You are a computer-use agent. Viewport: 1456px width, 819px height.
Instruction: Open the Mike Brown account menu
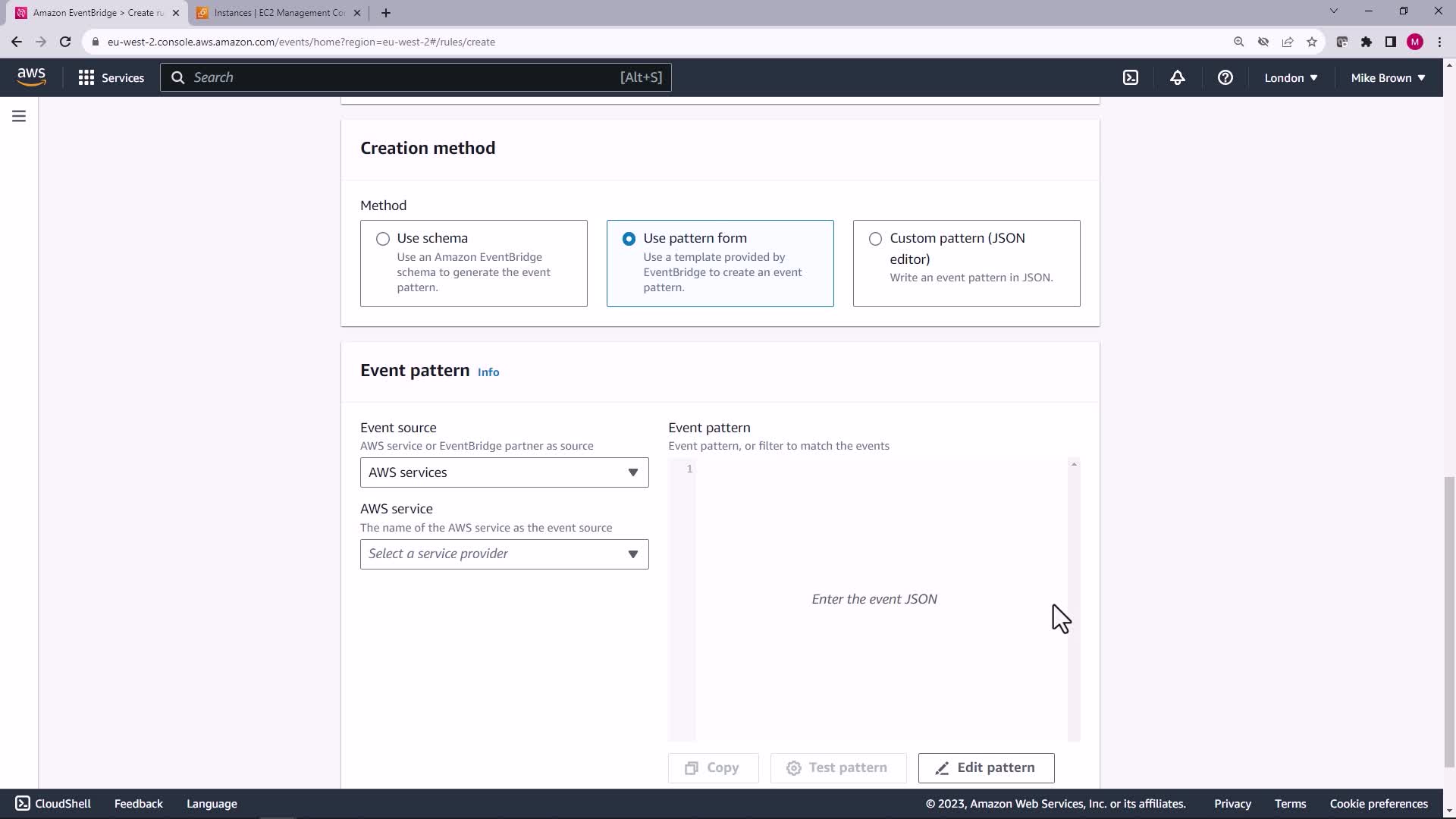1388,77
